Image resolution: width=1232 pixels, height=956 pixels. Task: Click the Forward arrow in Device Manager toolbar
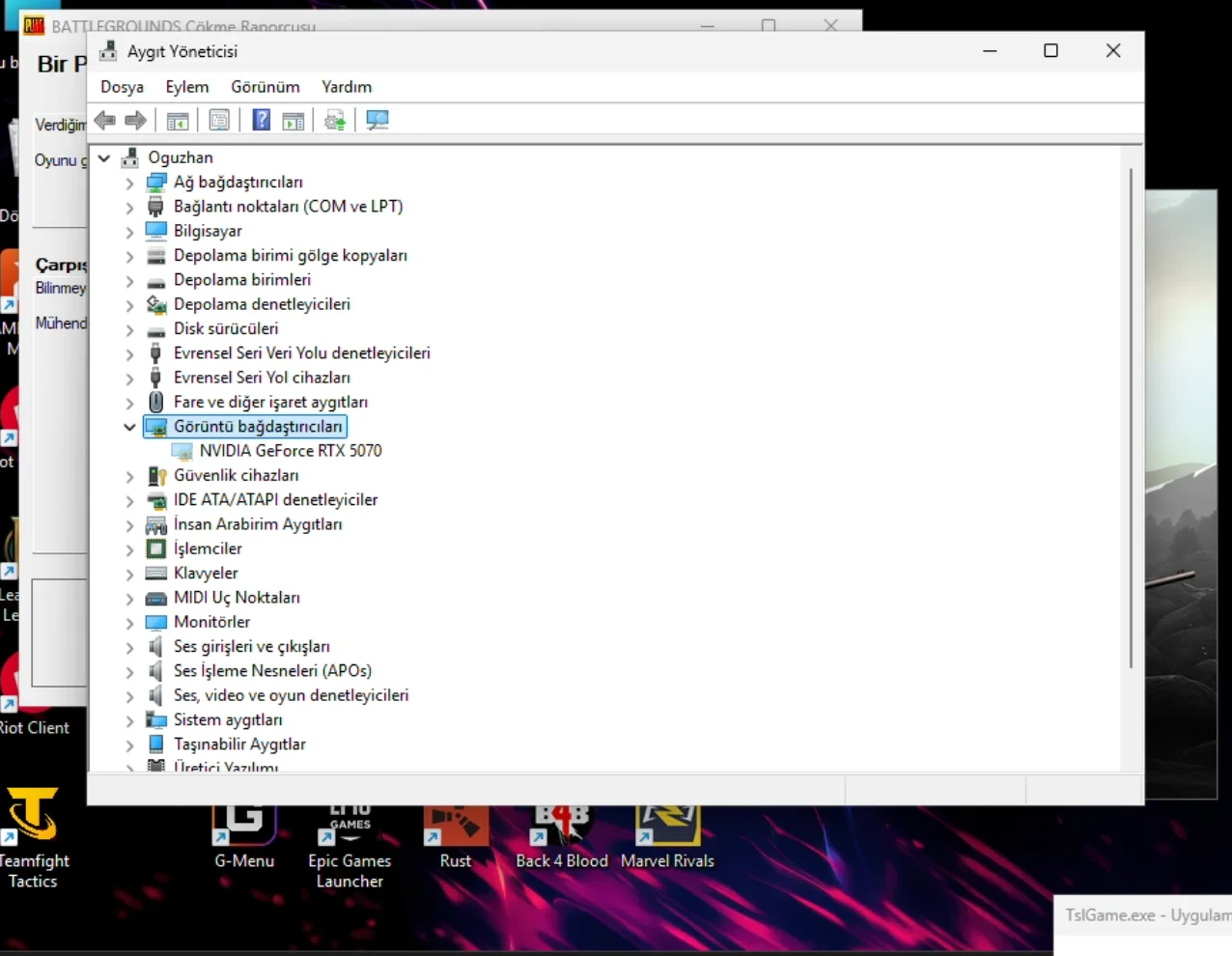[136, 120]
